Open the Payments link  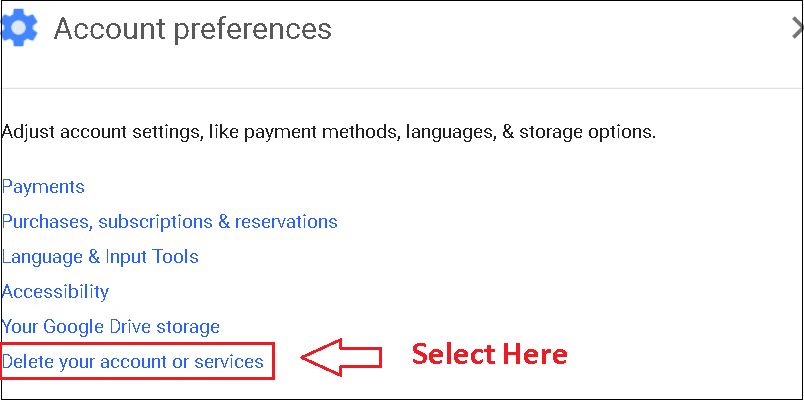point(43,187)
